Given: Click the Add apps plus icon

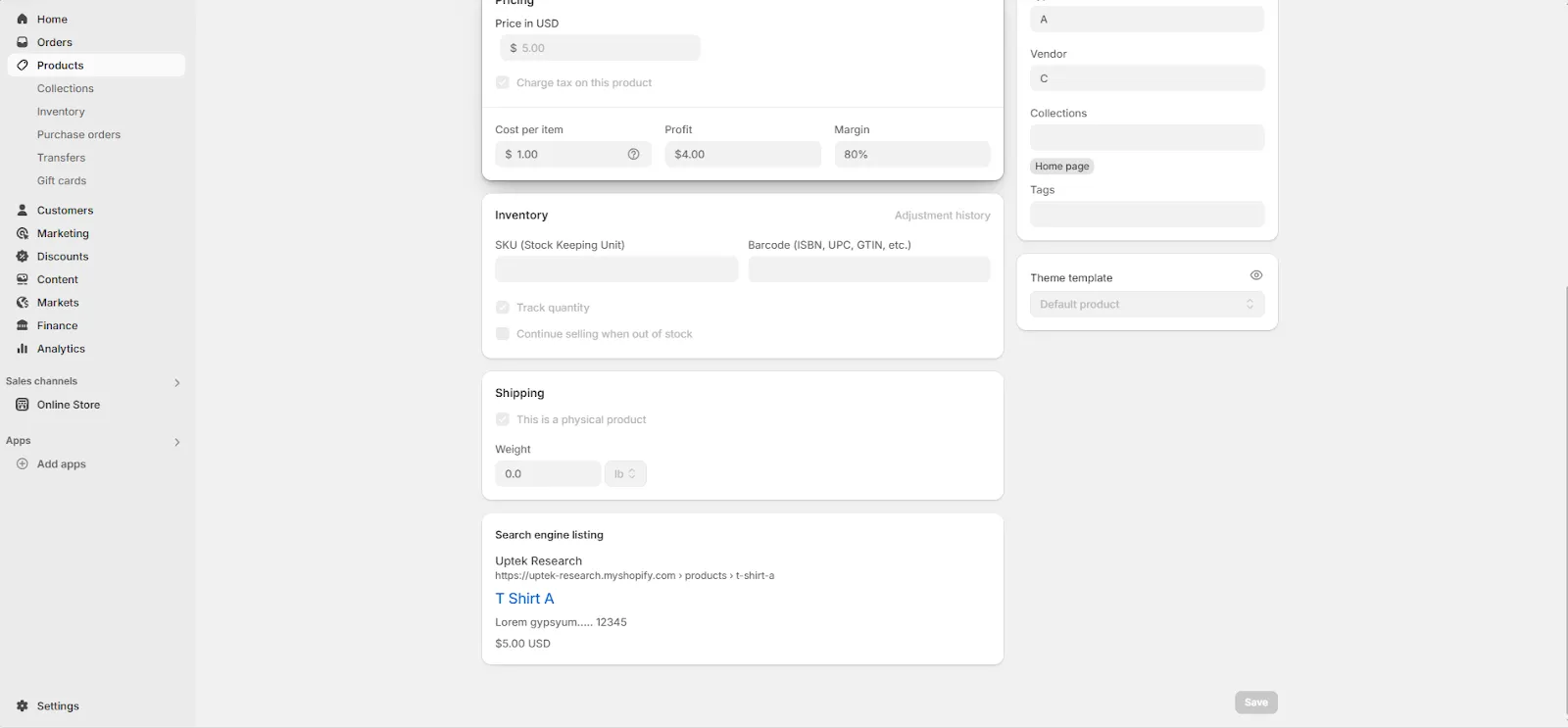Looking at the screenshot, I should 23,463.
